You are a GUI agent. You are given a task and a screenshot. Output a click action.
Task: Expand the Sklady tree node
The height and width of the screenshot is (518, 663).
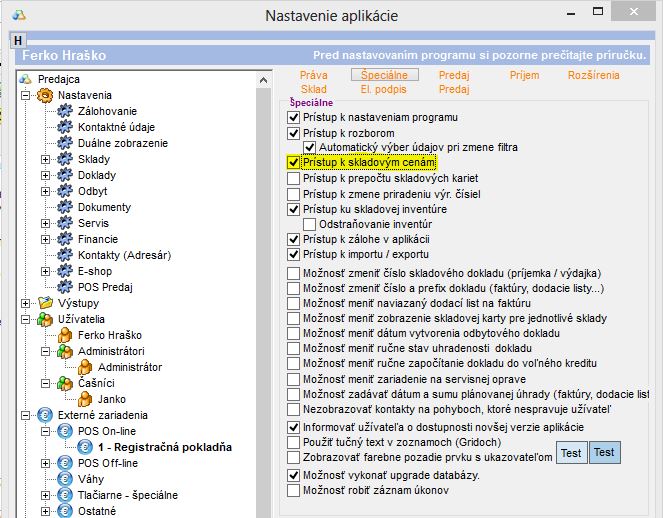45,159
